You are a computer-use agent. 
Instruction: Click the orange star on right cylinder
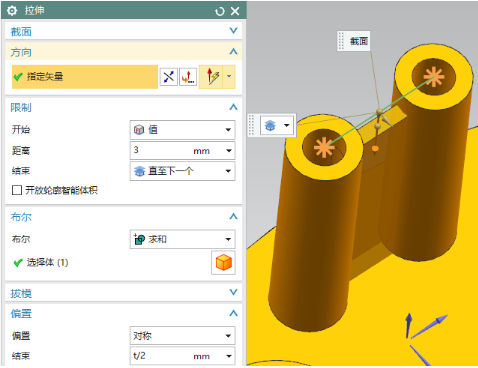(x=434, y=77)
